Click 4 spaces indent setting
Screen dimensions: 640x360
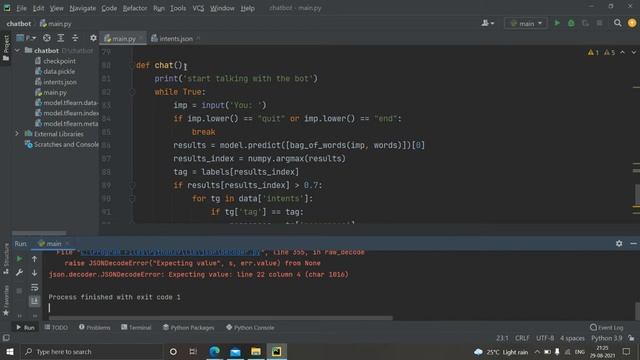pyautogui.click(x=572, y=338)
